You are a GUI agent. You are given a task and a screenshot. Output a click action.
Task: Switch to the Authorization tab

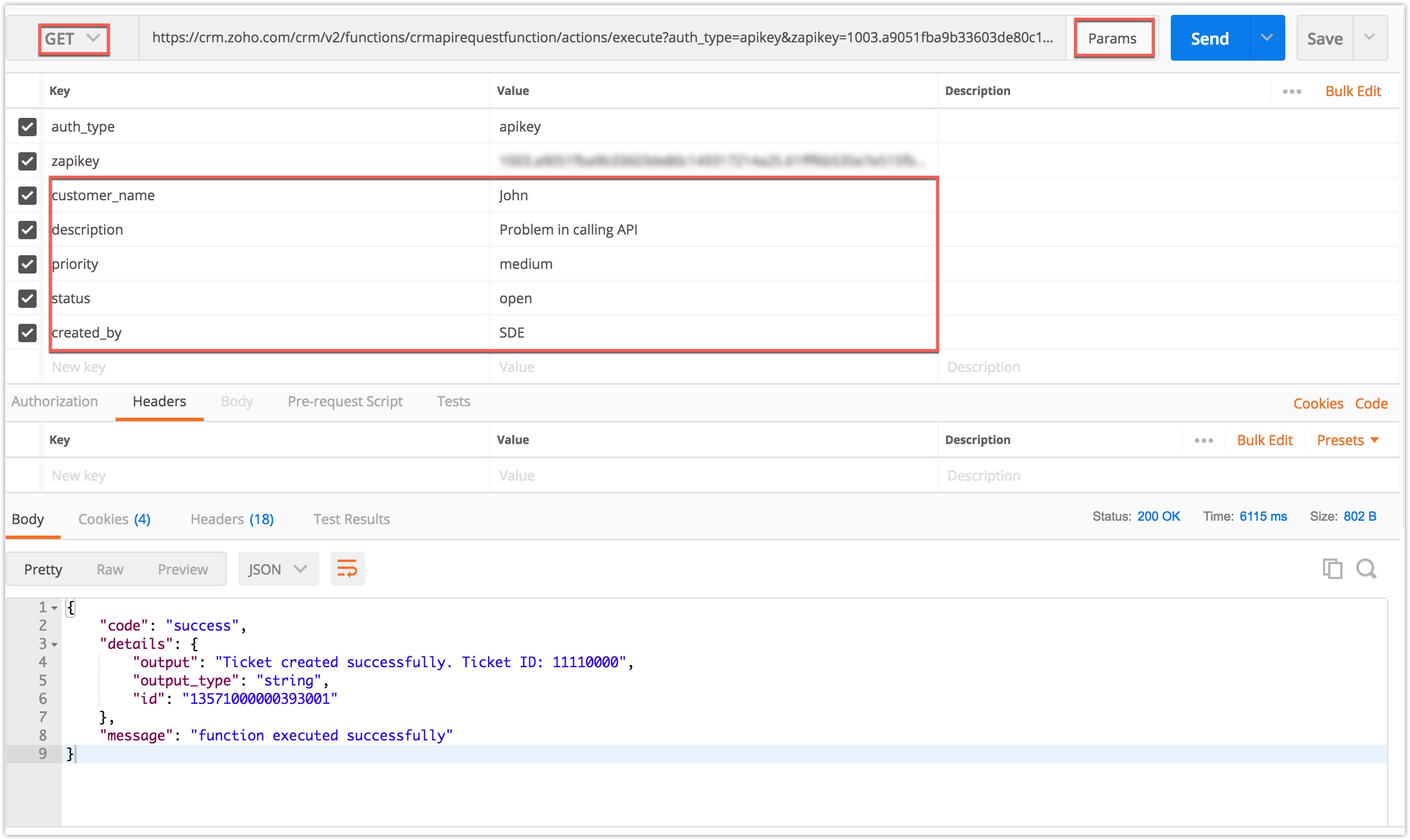55,401
